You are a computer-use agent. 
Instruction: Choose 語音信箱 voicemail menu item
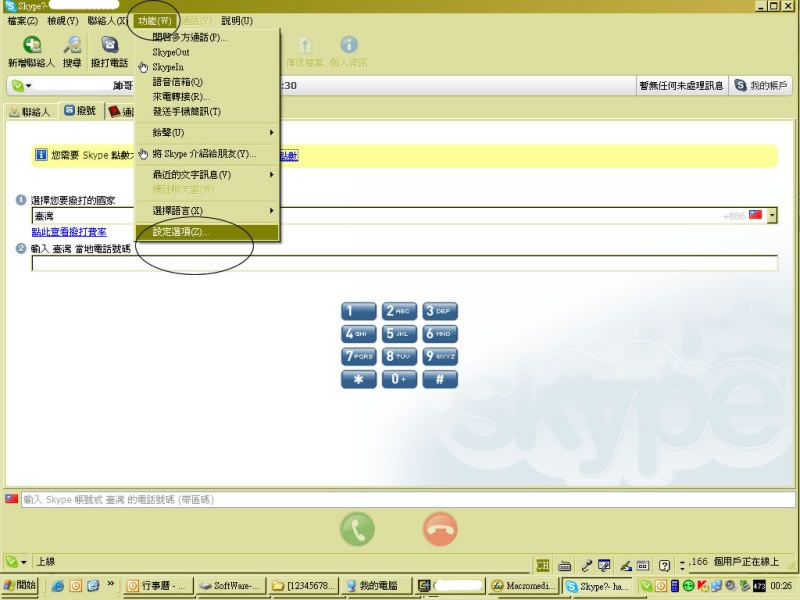click(x=207, y=82)
